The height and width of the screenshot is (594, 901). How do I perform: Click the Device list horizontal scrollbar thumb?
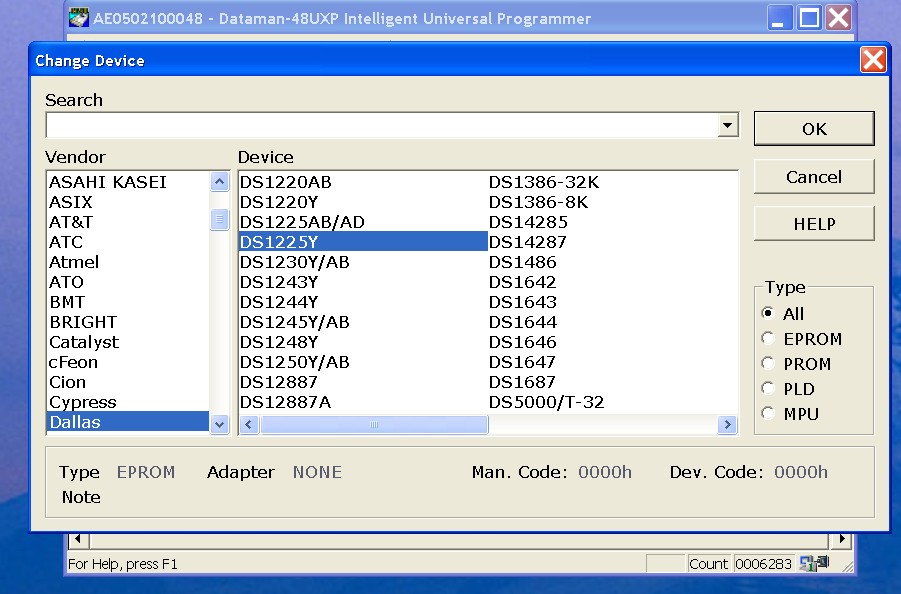[374, 425]
